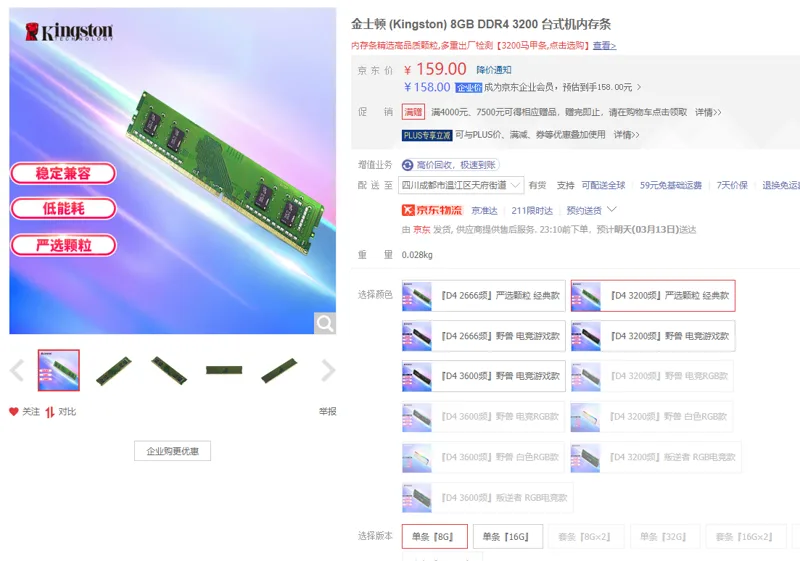Viewport: 800px width, 561px height.
Task: Choose D4 3600频 野兽 电竞游戏款 option
Action: pos(484,376)
